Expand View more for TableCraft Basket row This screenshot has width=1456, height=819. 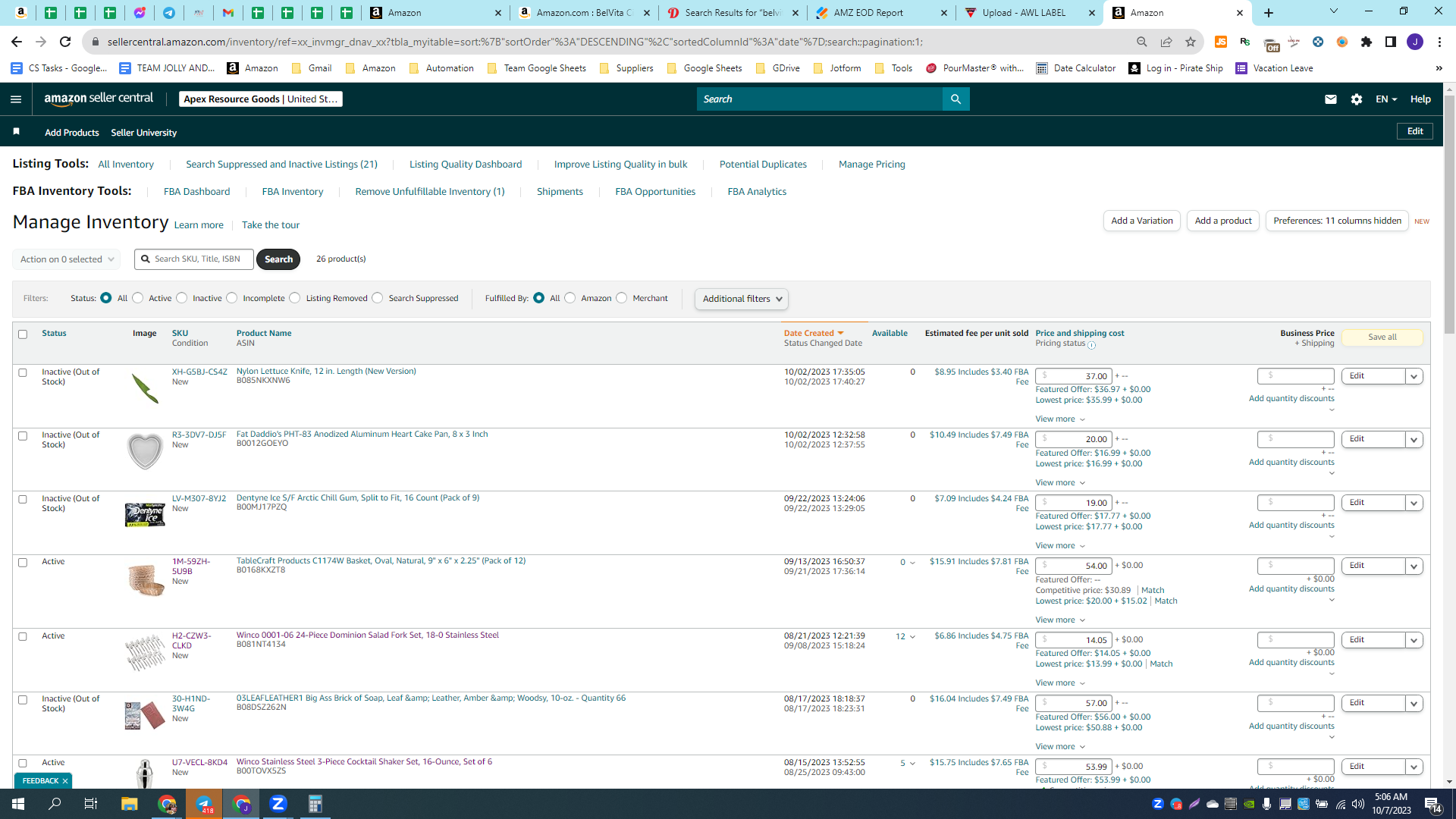pos(1060,620)
